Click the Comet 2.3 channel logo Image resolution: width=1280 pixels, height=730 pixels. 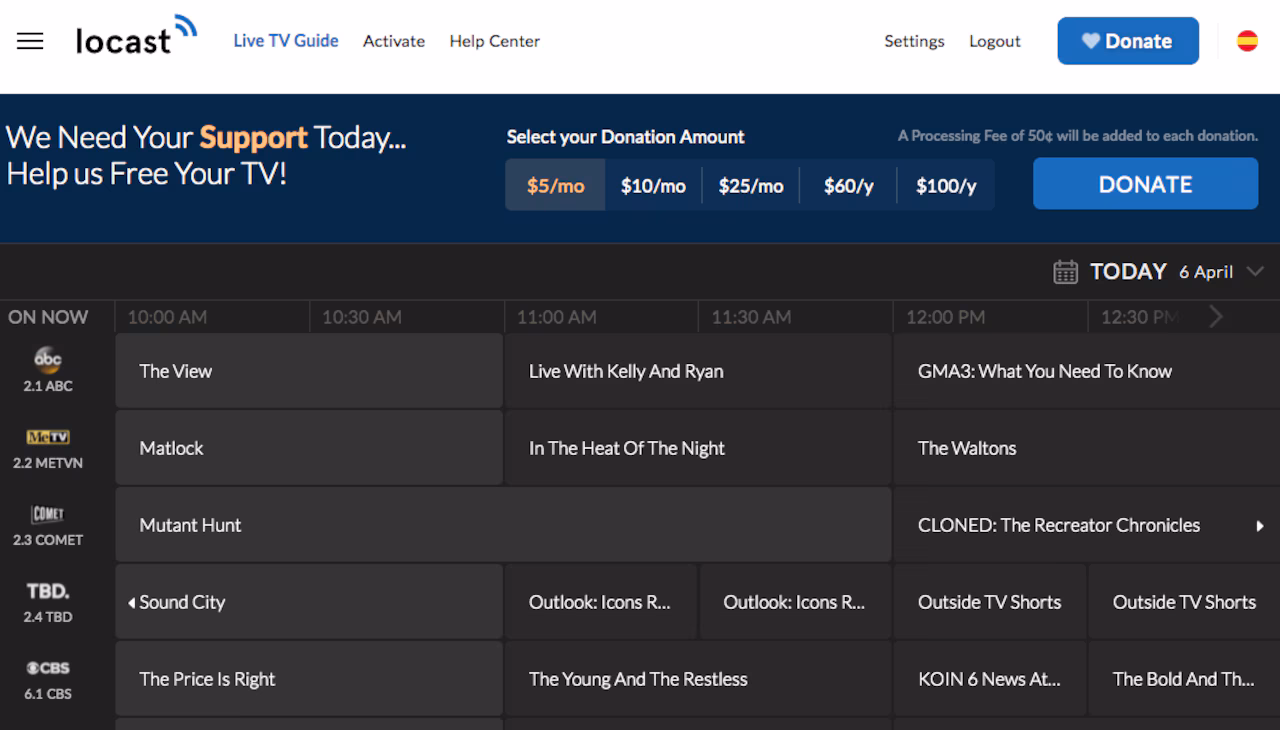click(46, 513)
